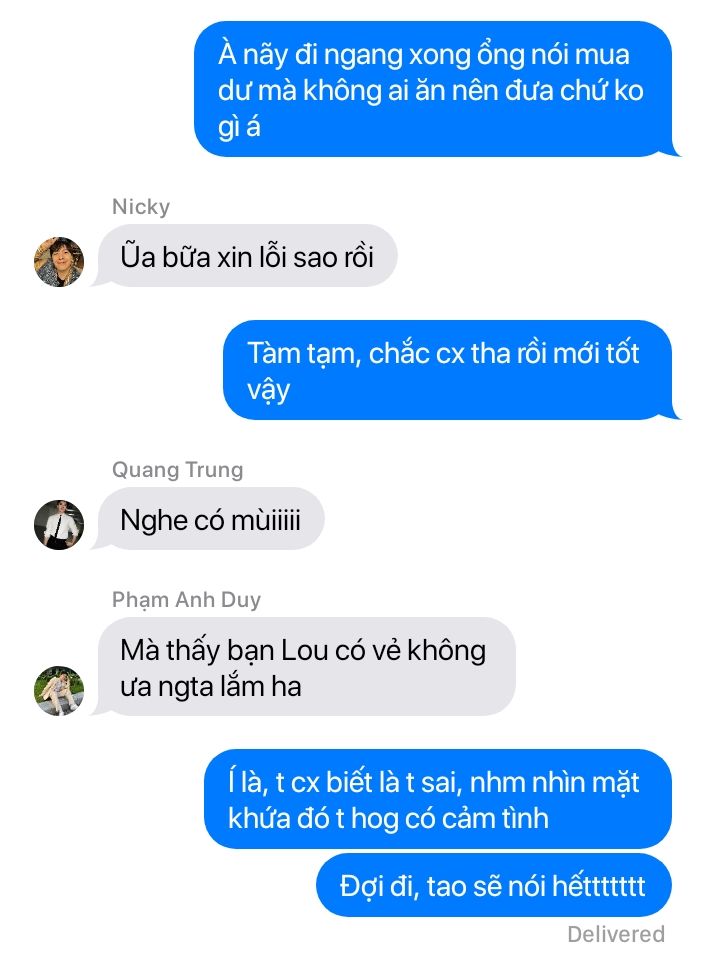The width and height of the screenshot is (720, 965).
Task: Click 'gì á' text in the top bubble
Action: click(239, 127)
